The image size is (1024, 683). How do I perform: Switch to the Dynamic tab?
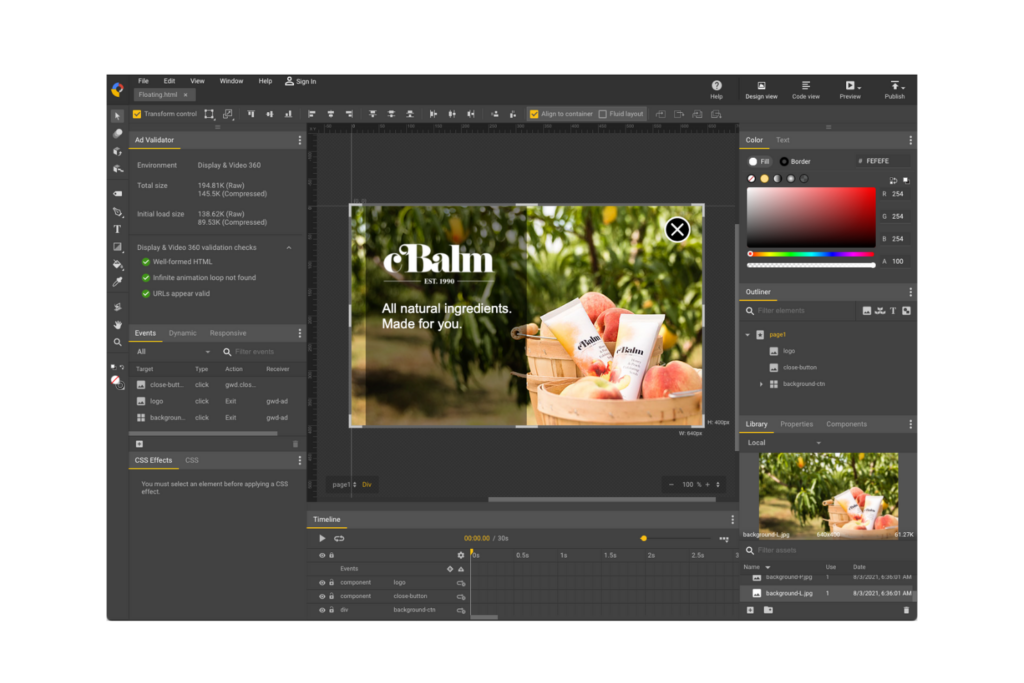182,333
